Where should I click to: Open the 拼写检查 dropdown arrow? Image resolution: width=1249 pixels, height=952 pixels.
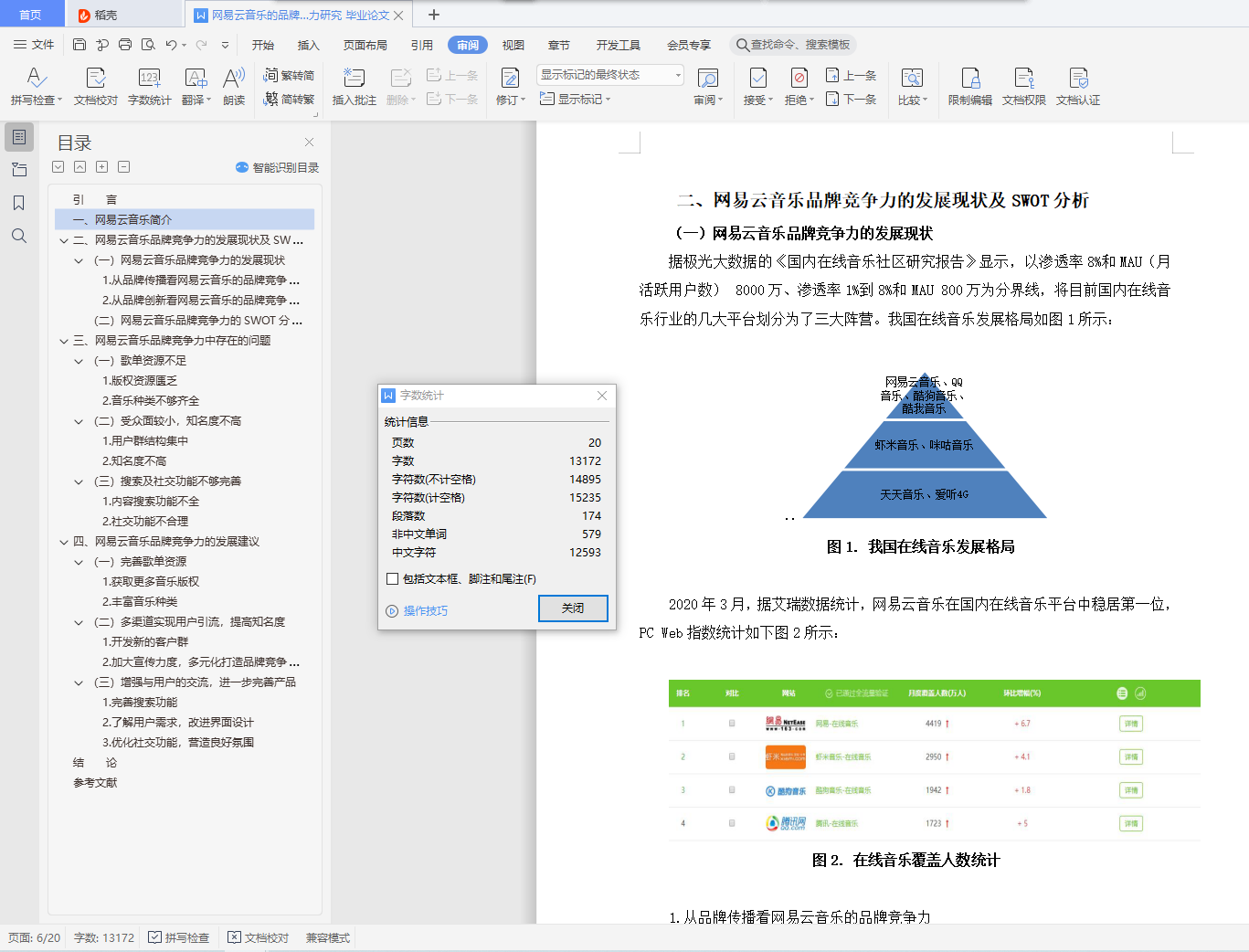[x=60, y=100]
